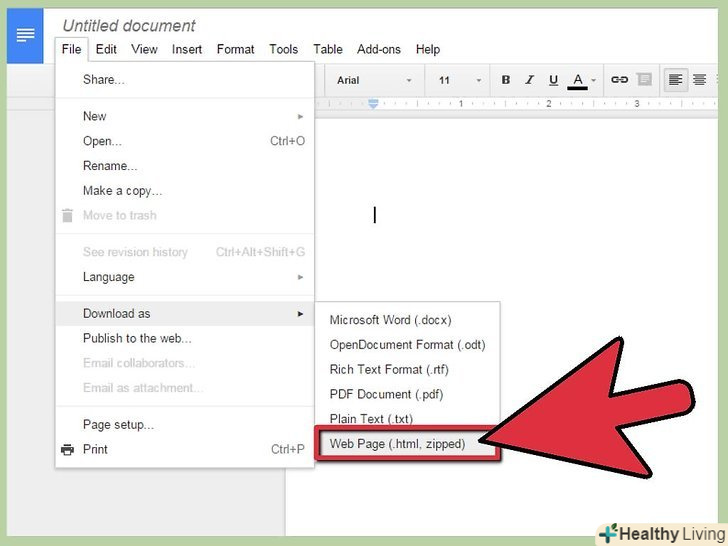Download as PDF Document (.pdf)
The image size is (728, 546).
407,394
